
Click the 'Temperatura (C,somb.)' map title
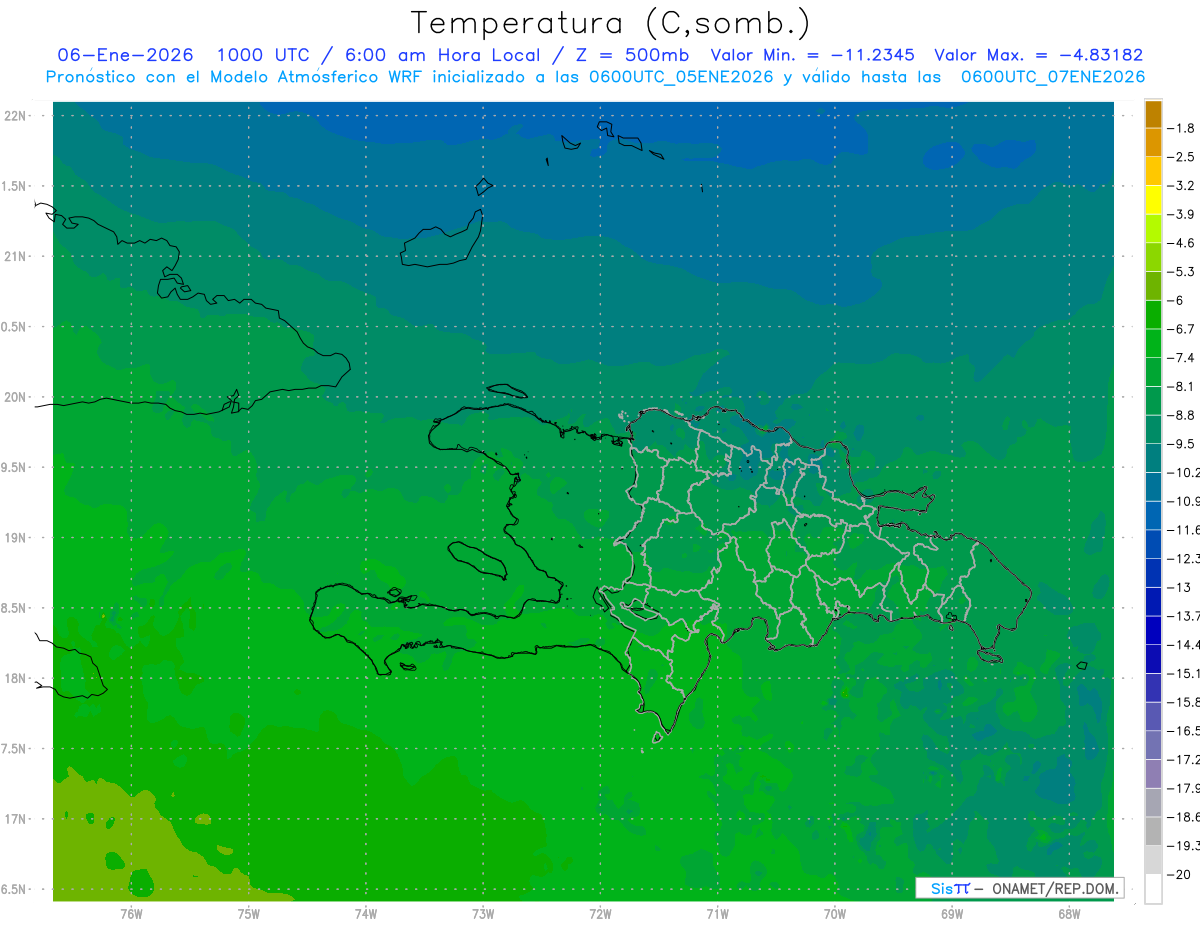point(611,24)
